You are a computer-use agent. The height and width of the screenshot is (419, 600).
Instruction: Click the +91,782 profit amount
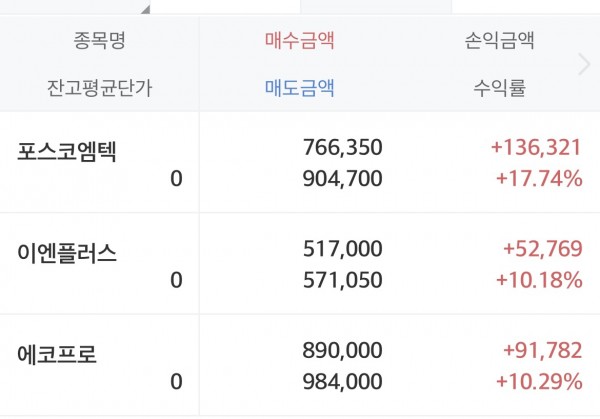coord(540,353)
